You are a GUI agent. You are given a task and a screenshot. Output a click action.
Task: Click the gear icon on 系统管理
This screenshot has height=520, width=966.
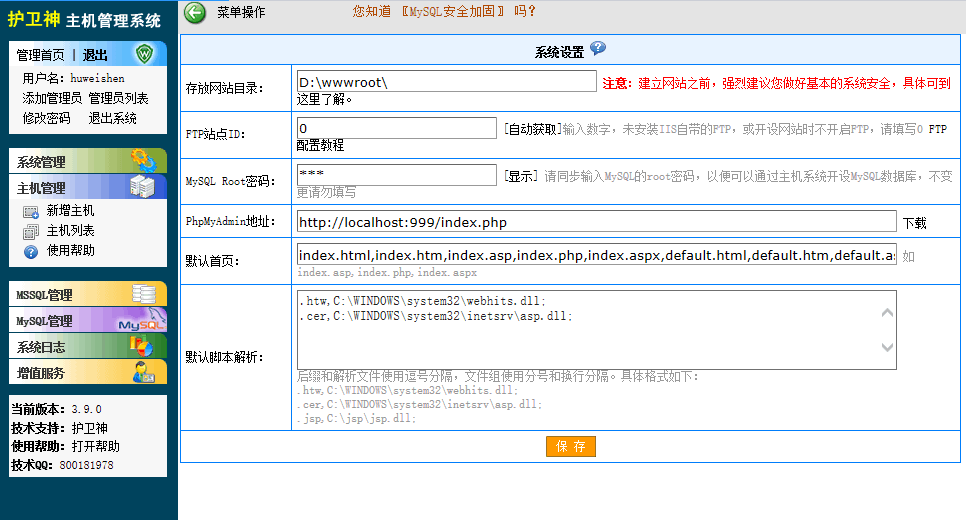145,161
